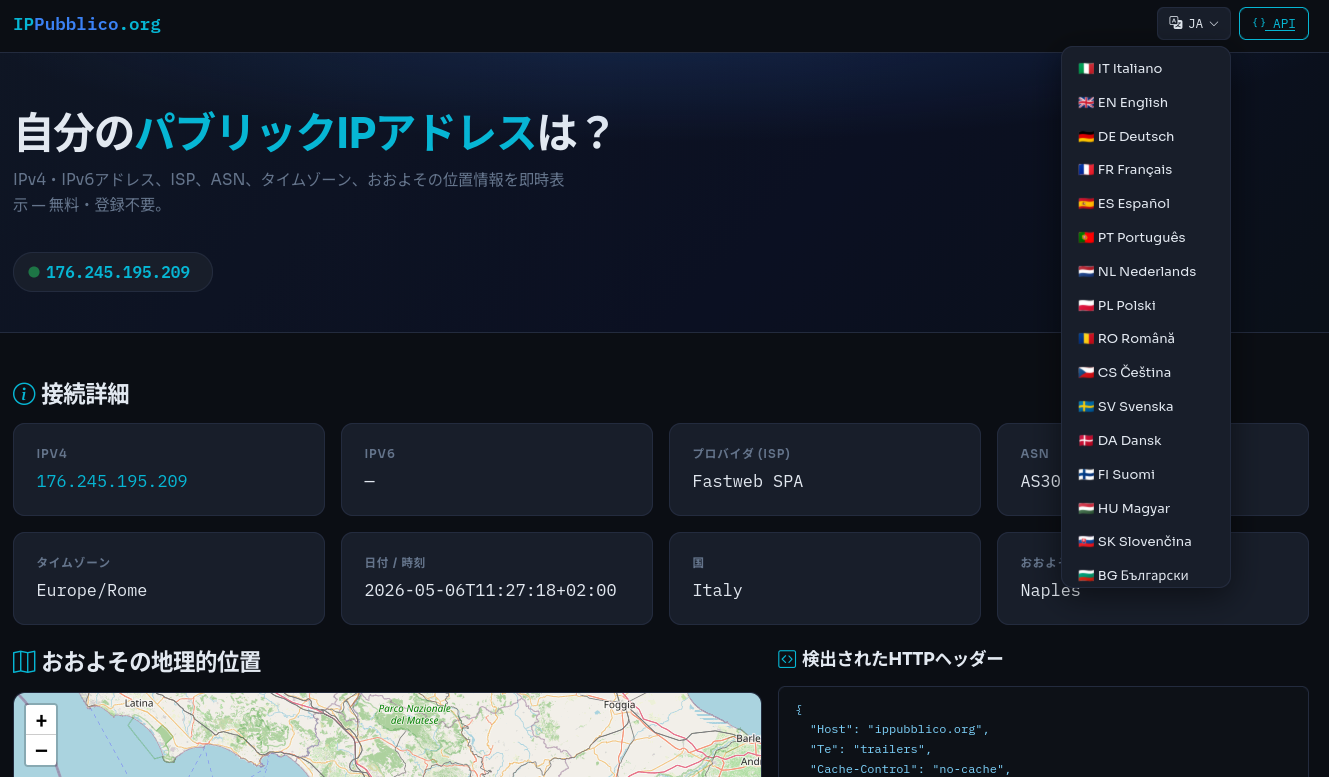Select SK Slovenčina language

click(x=1146, y=542)
